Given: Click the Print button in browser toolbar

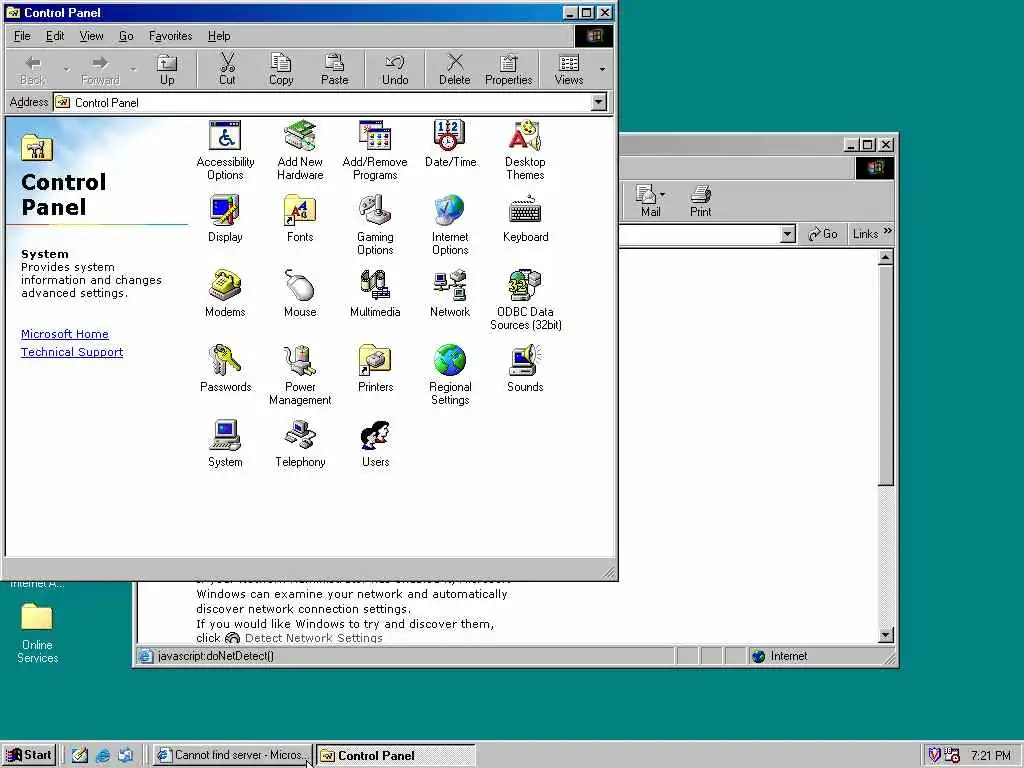Looking at the screenshot, I should click(700, 200).
